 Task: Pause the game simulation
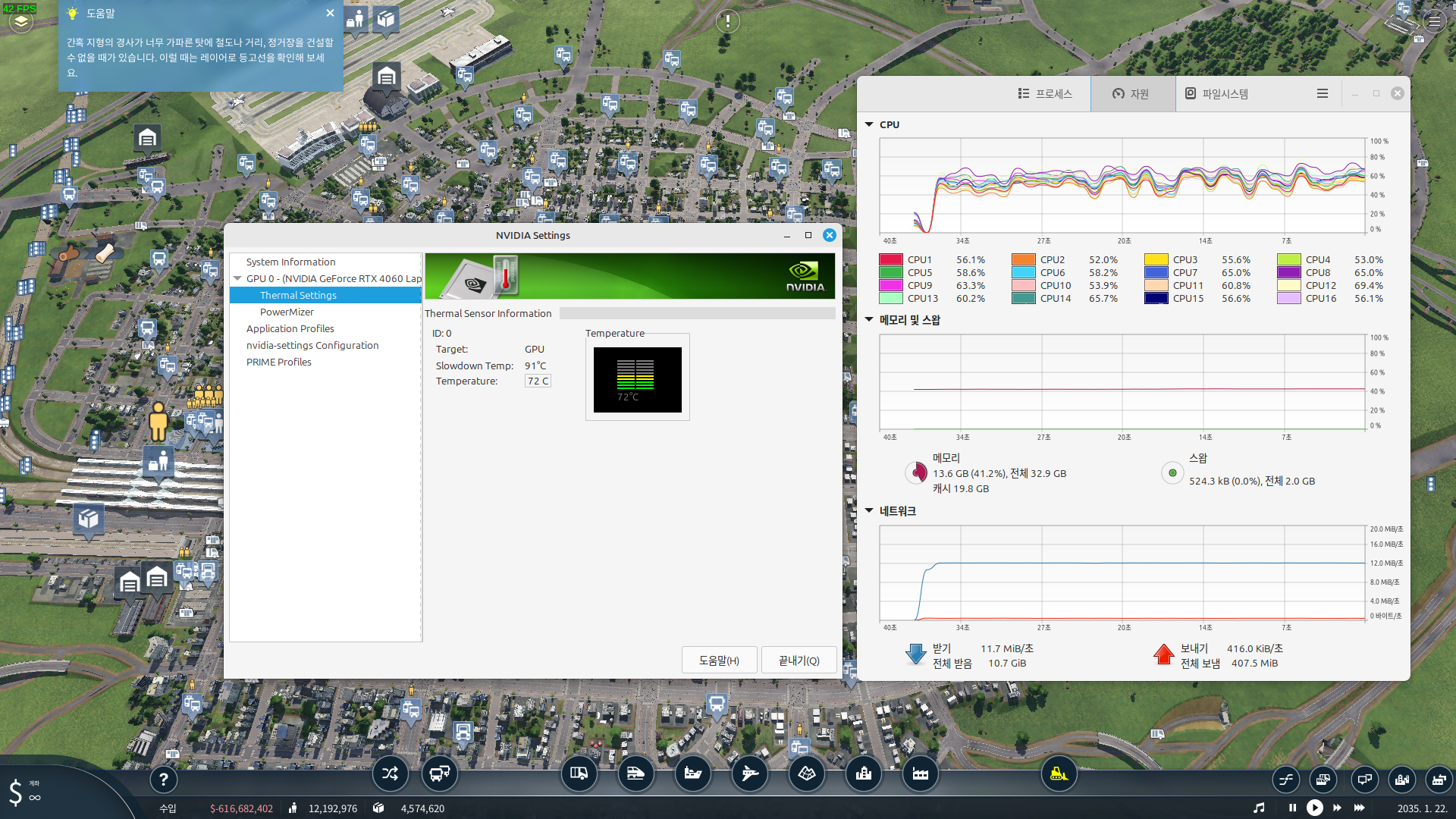tap(1292, 808)
